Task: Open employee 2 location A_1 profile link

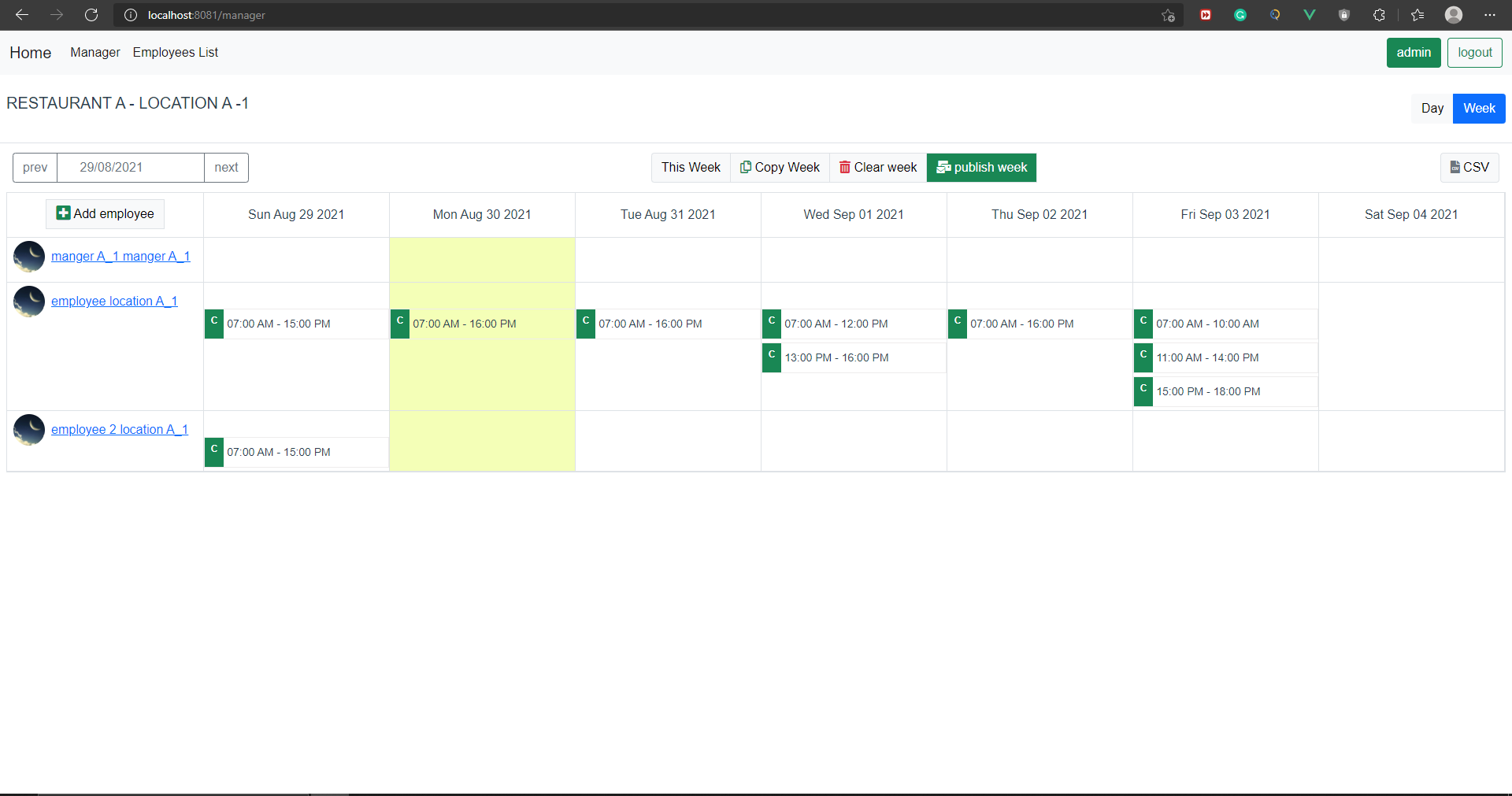Action: (120, 429)
